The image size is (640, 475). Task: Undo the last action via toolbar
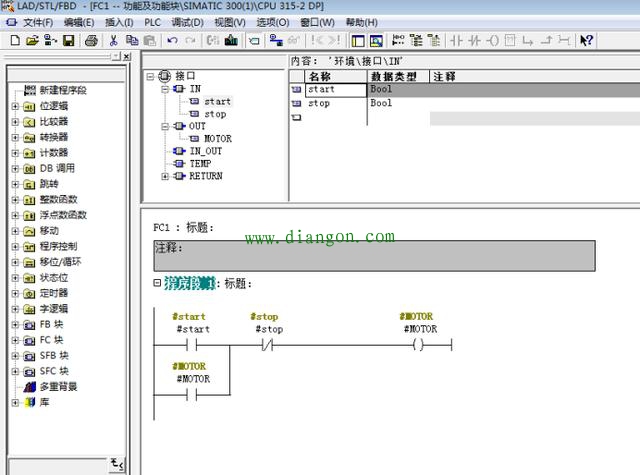tap(172, 41)
